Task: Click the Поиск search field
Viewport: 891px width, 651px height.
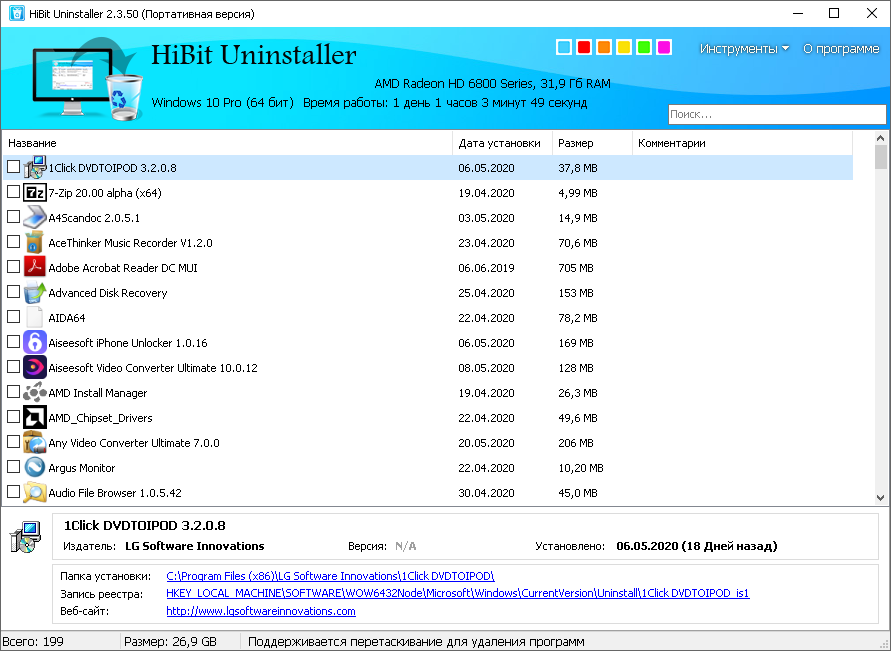Action: pyautogui.click(x=777, y=113)
